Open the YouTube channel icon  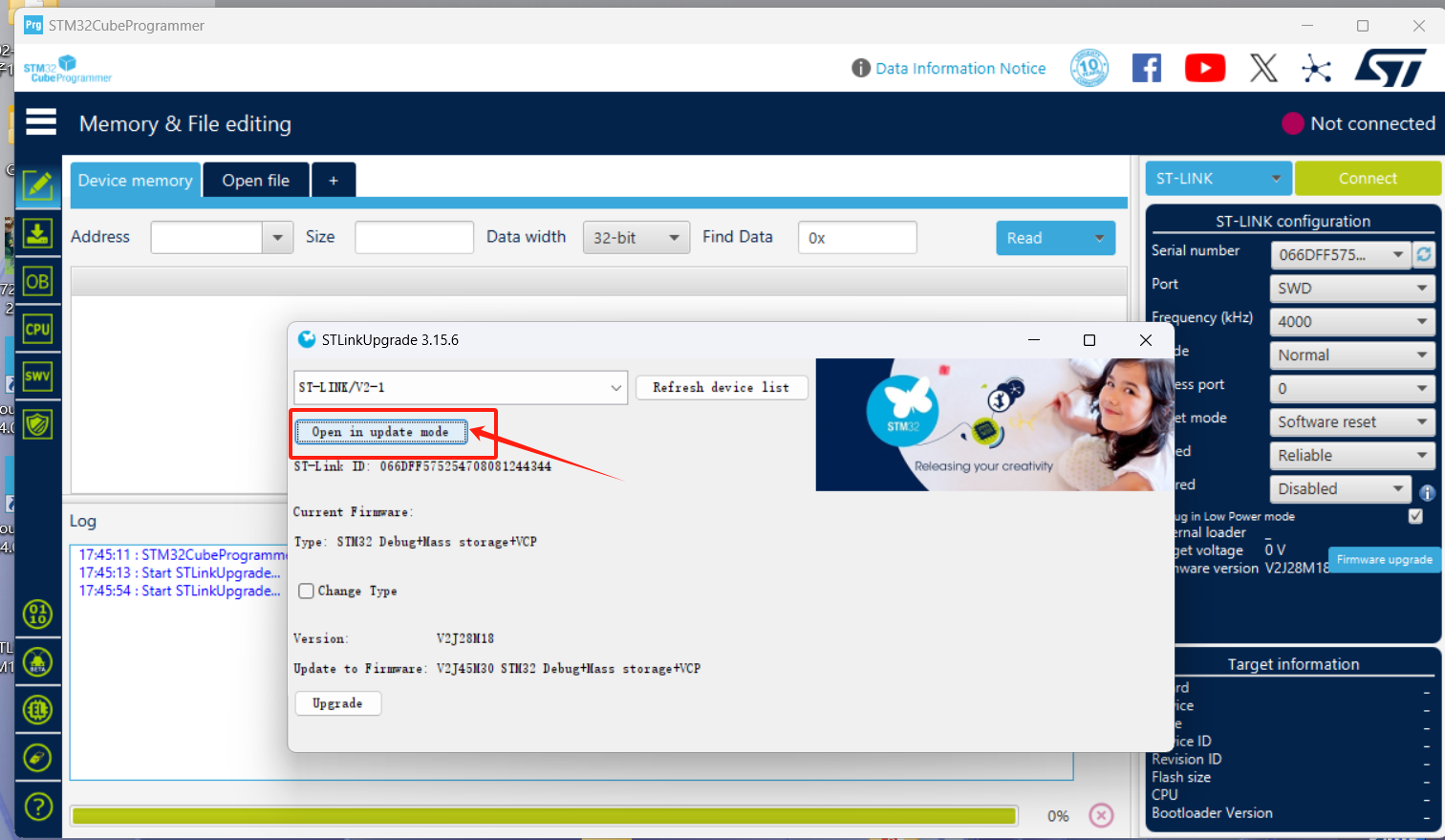1205,68
